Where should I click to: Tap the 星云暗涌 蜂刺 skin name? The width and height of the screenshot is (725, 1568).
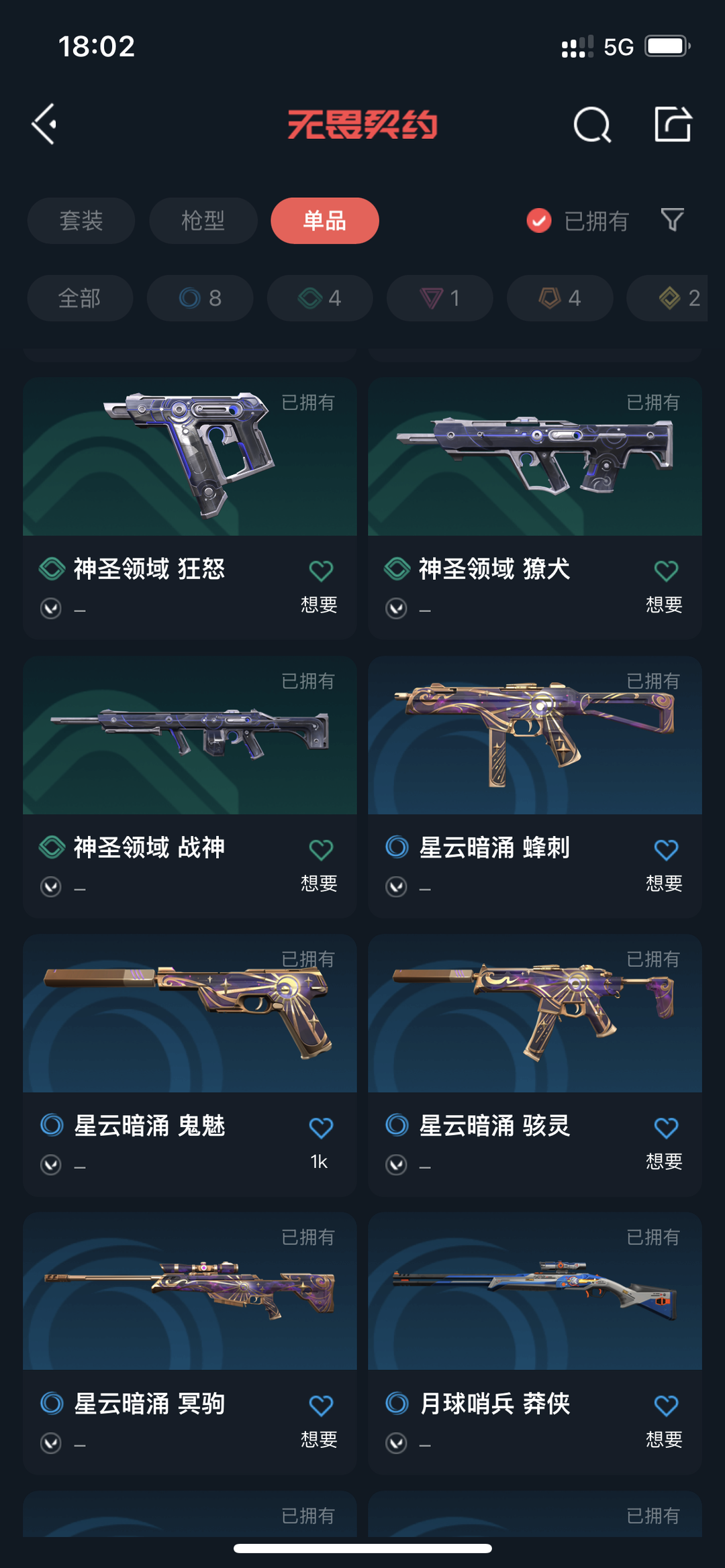click(494, 847)
